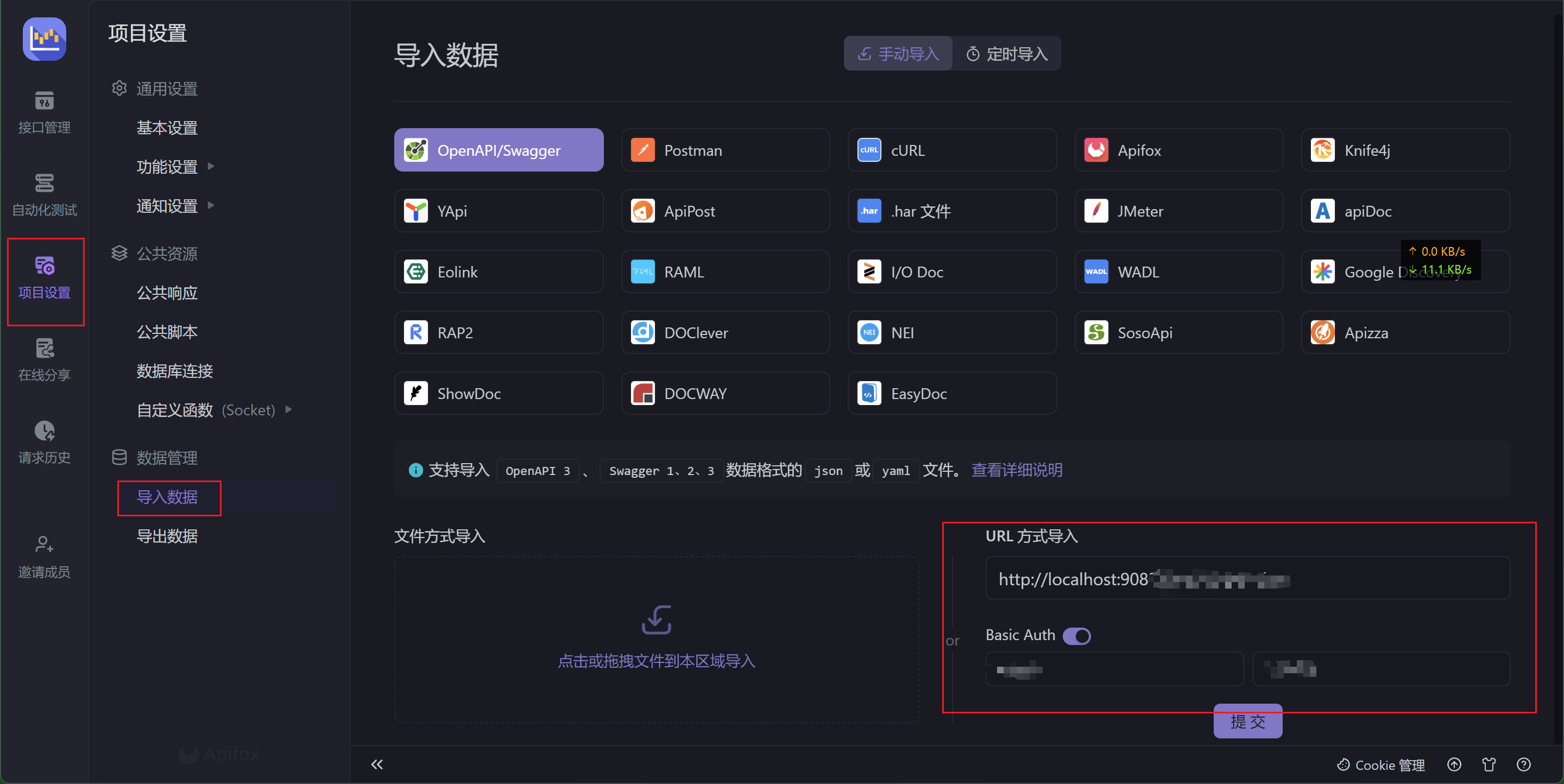Screen dimensions: 1564x784
Task: Click 点击或拖拽文件到本区域导入 upload area
Action: (657, 639)
